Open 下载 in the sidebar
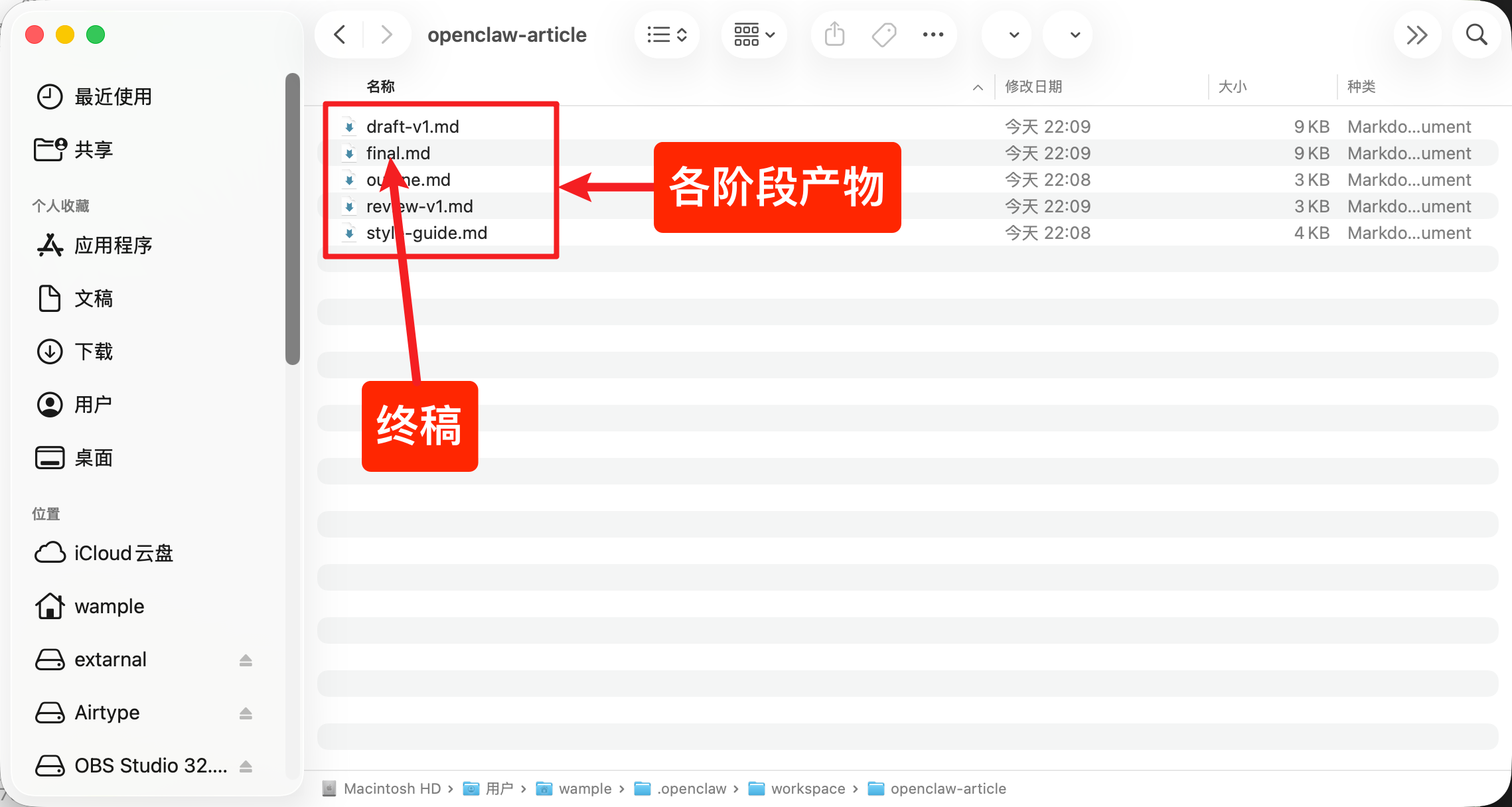1512x807 pixels. click(x=94, y=352)
